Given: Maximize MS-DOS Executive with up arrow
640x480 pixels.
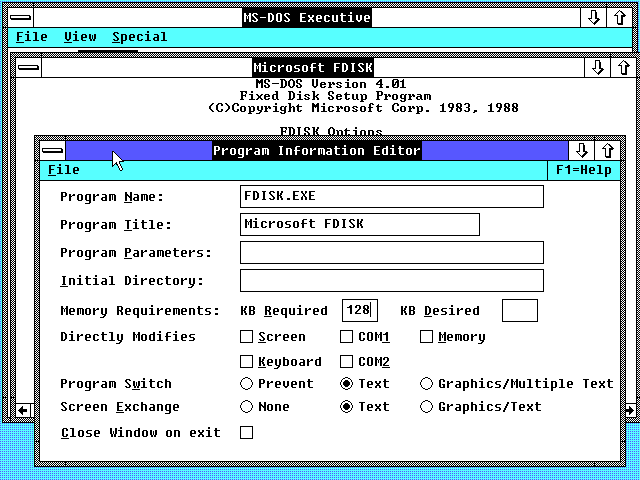Looking at the screenshot, I should [x=620, y=18].
